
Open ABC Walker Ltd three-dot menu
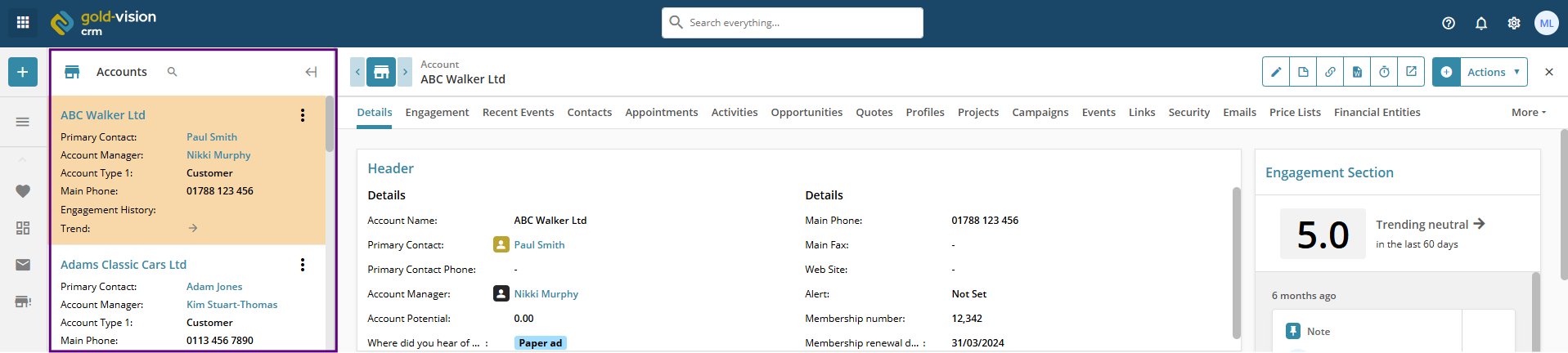coord(303,115)
